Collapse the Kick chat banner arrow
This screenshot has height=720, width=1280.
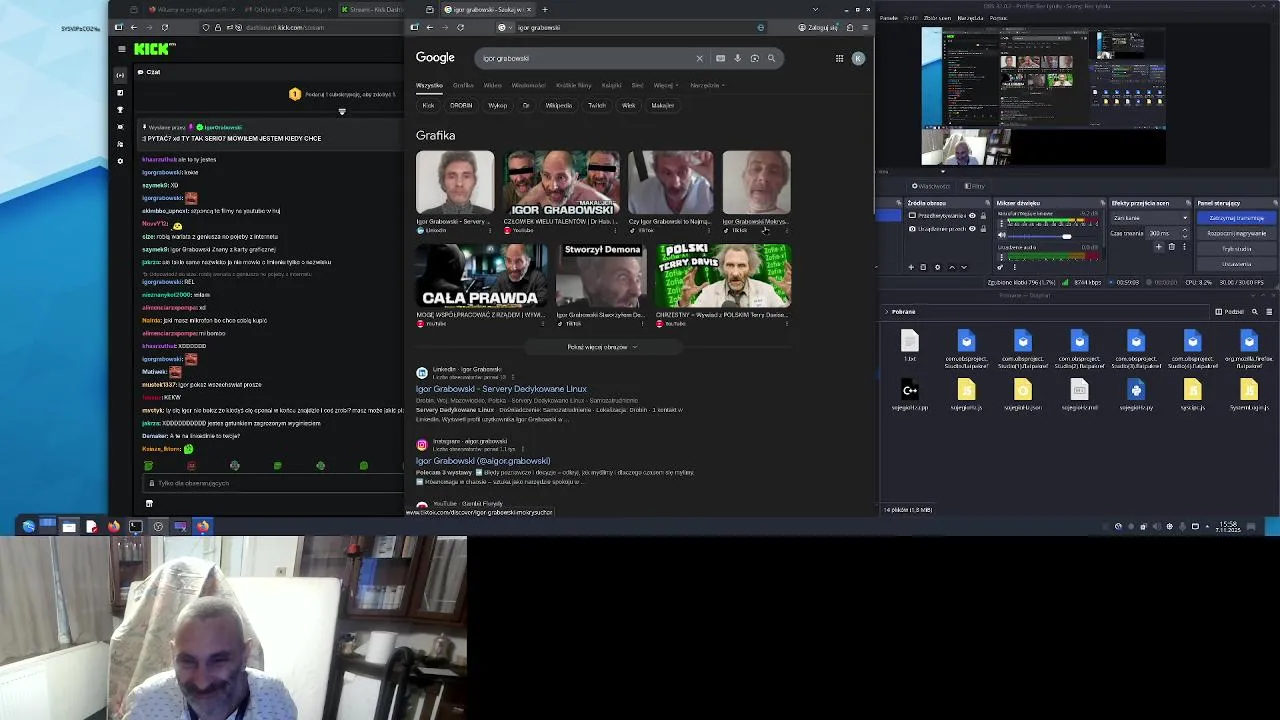pos(342,111)
